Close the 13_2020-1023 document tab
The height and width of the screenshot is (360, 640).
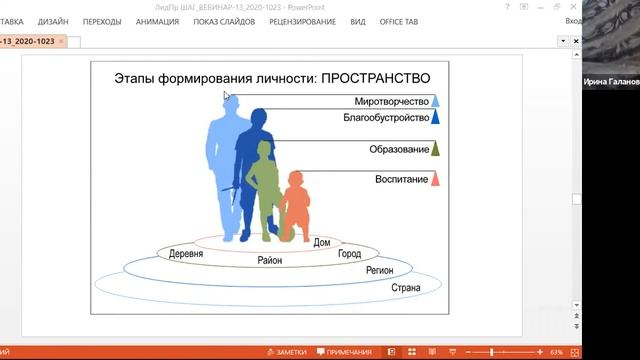(x=61, y=41)
